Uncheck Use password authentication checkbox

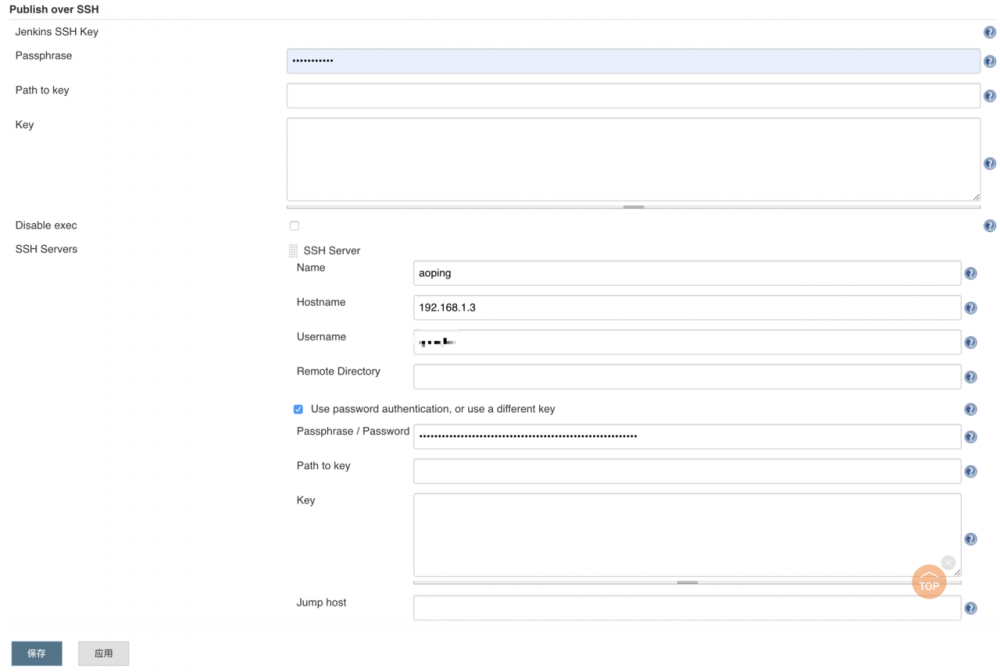tap(298, 409)
